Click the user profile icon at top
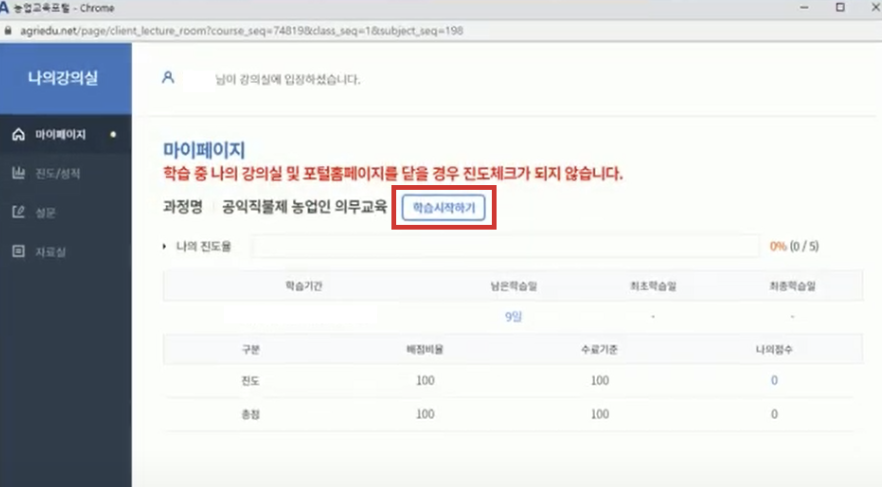 click(x=168, y=78)
